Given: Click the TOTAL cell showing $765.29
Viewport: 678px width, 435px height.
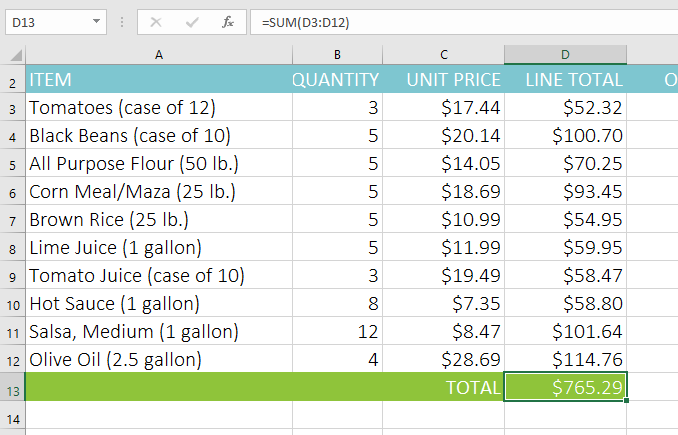Looking at the screenshot, I should 566,386.
